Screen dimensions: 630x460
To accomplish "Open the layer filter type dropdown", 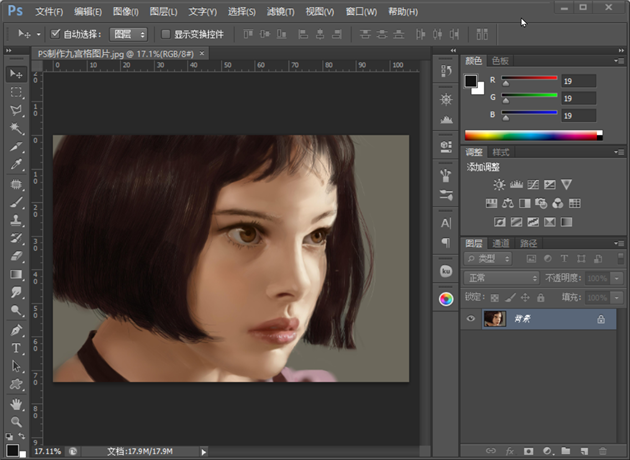I will coord(488,259).
